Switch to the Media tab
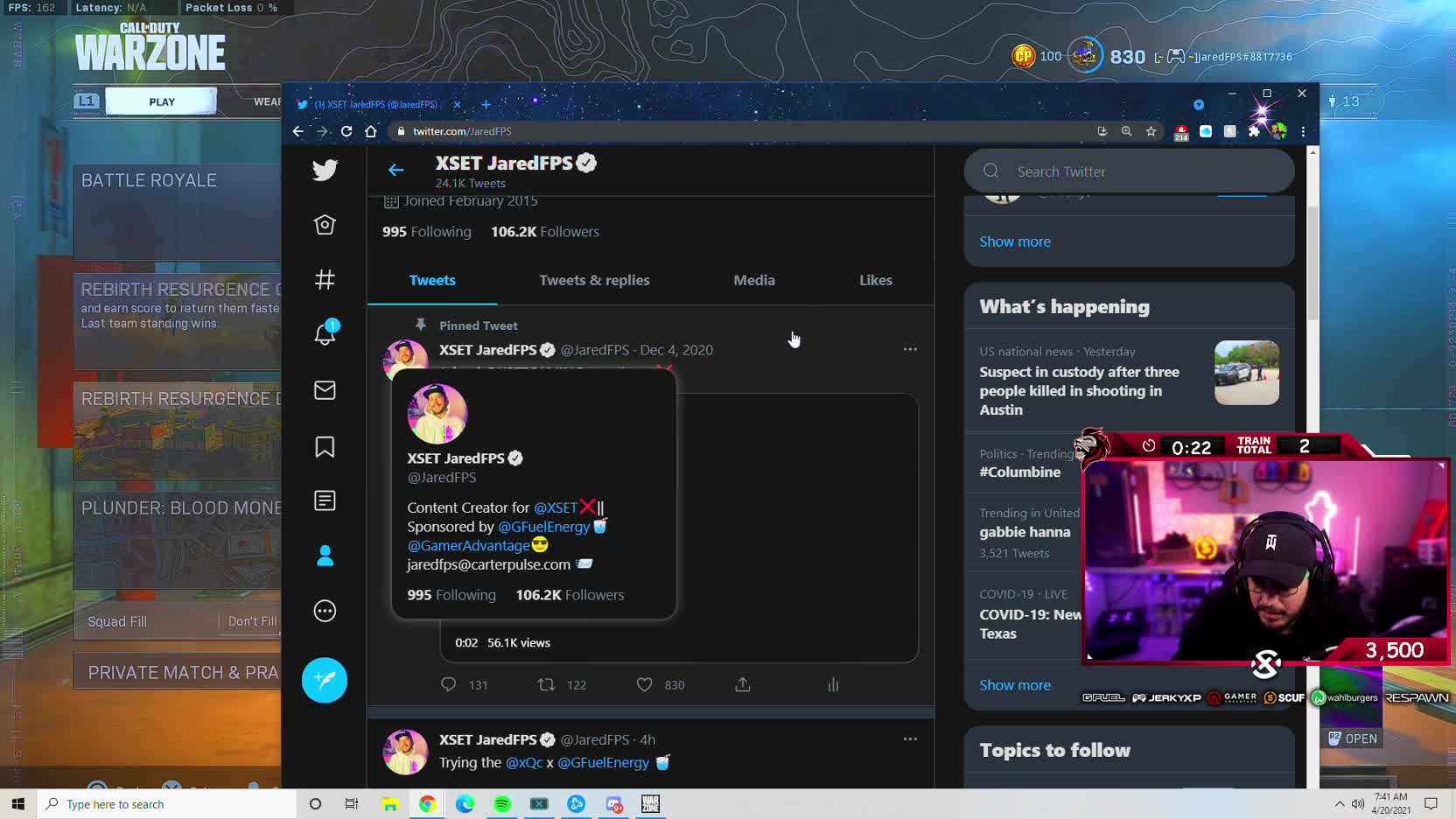 [754, 280]
